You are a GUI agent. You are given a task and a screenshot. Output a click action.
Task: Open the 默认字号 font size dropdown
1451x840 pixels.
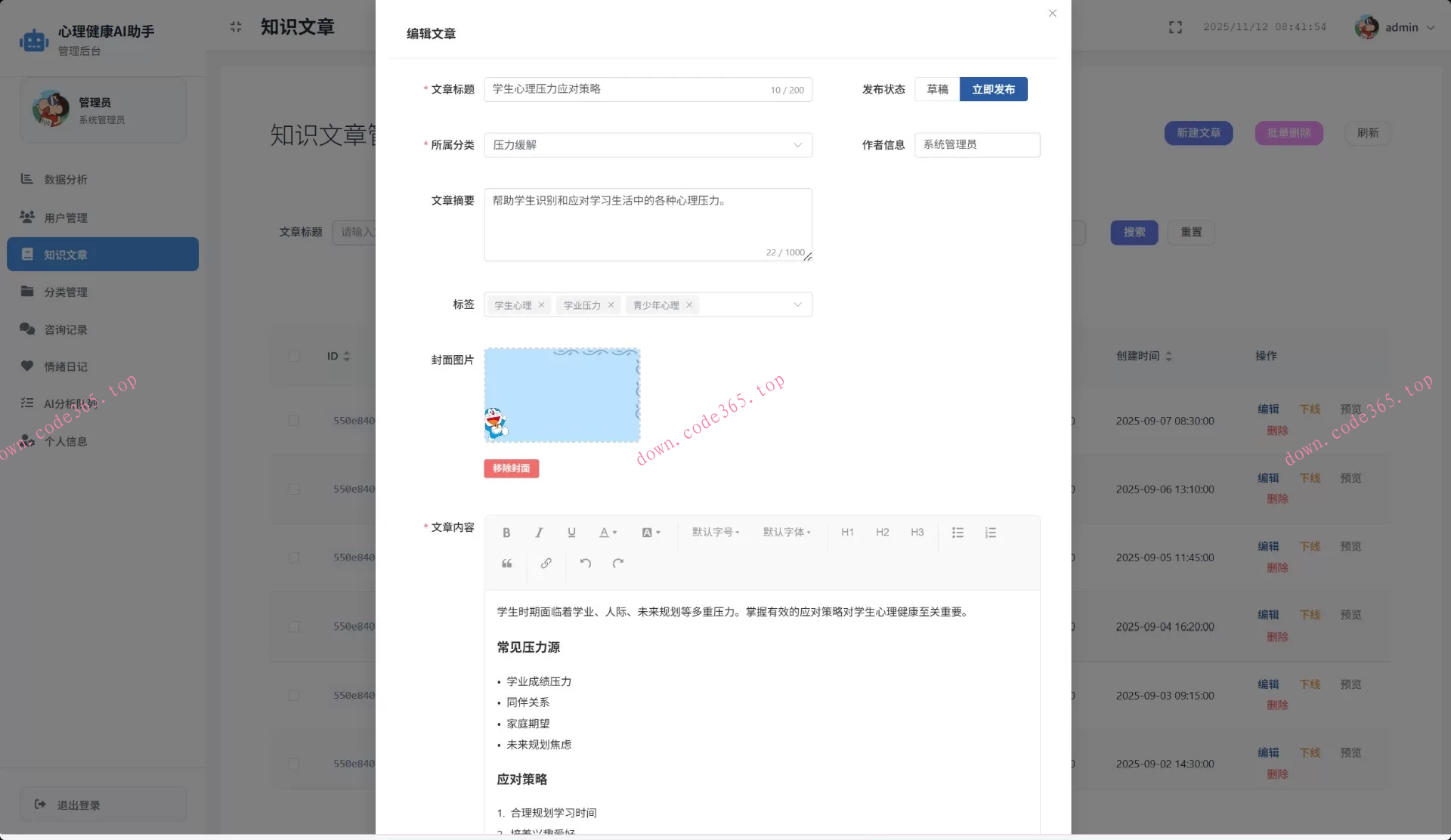pos(713,533)
